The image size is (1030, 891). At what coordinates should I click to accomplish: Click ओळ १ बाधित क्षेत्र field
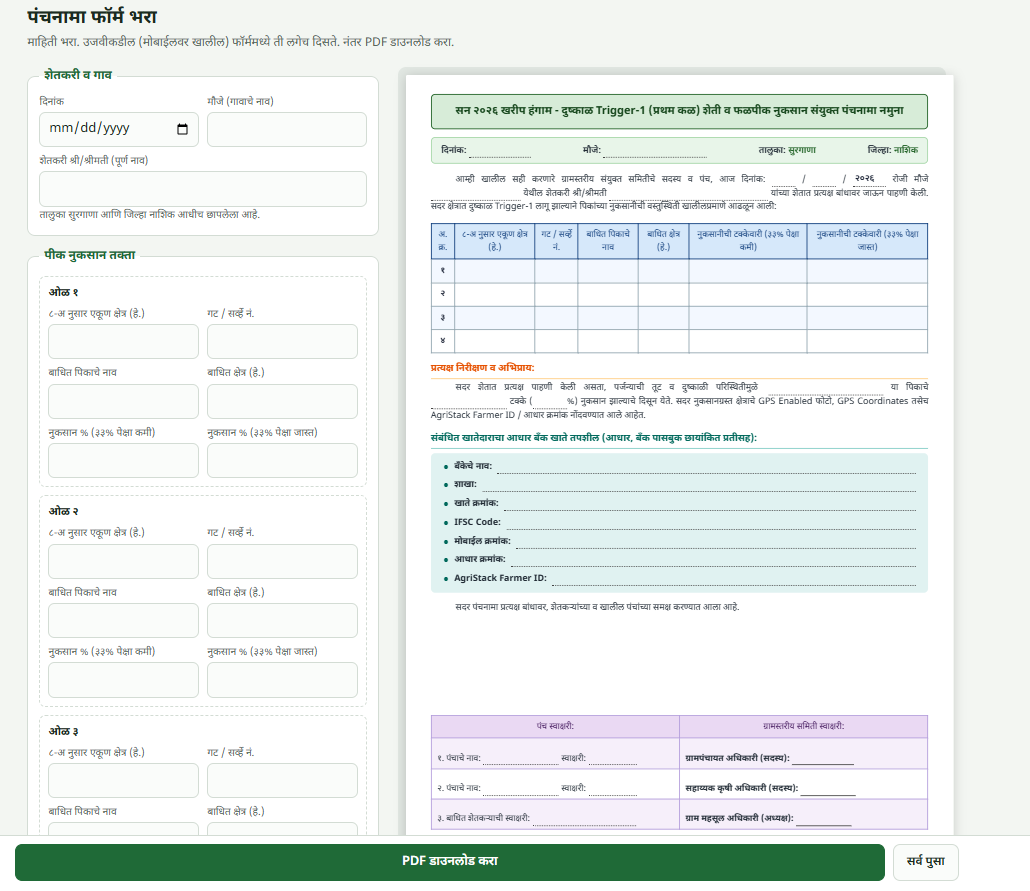pyautogui.click(x=282, y=401)
